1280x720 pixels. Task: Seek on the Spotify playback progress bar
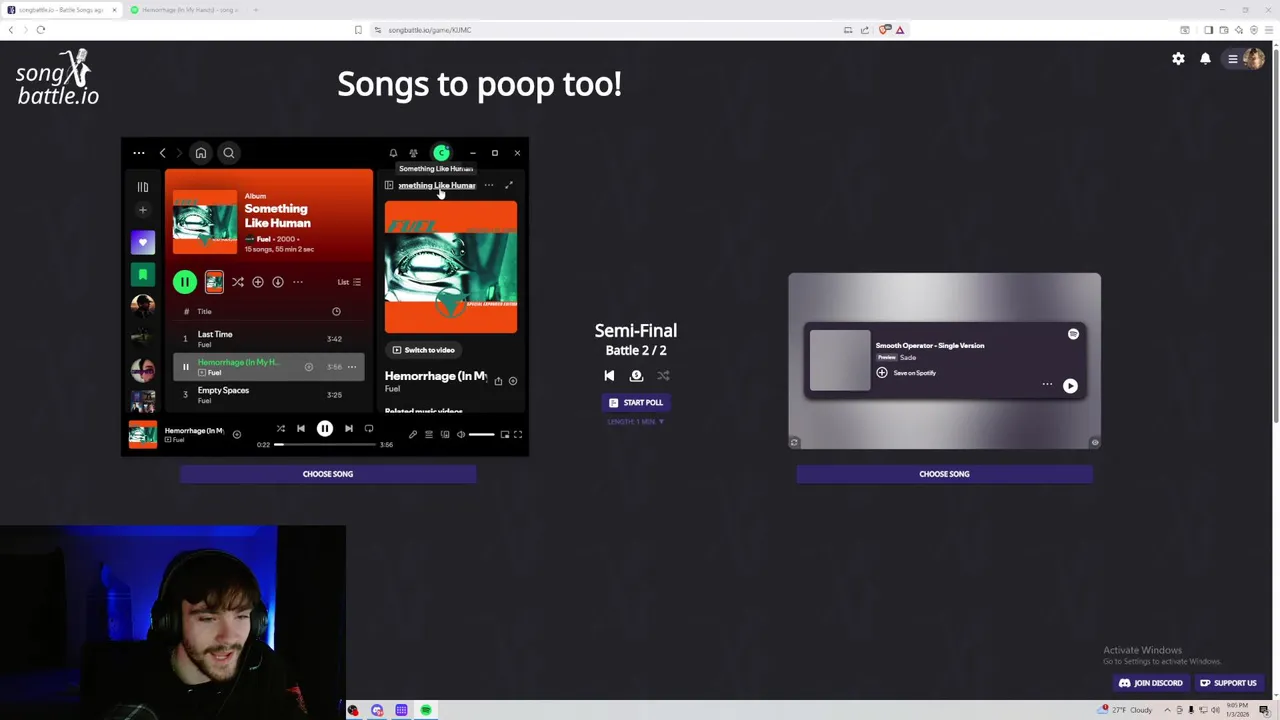[x=325, y=444]
